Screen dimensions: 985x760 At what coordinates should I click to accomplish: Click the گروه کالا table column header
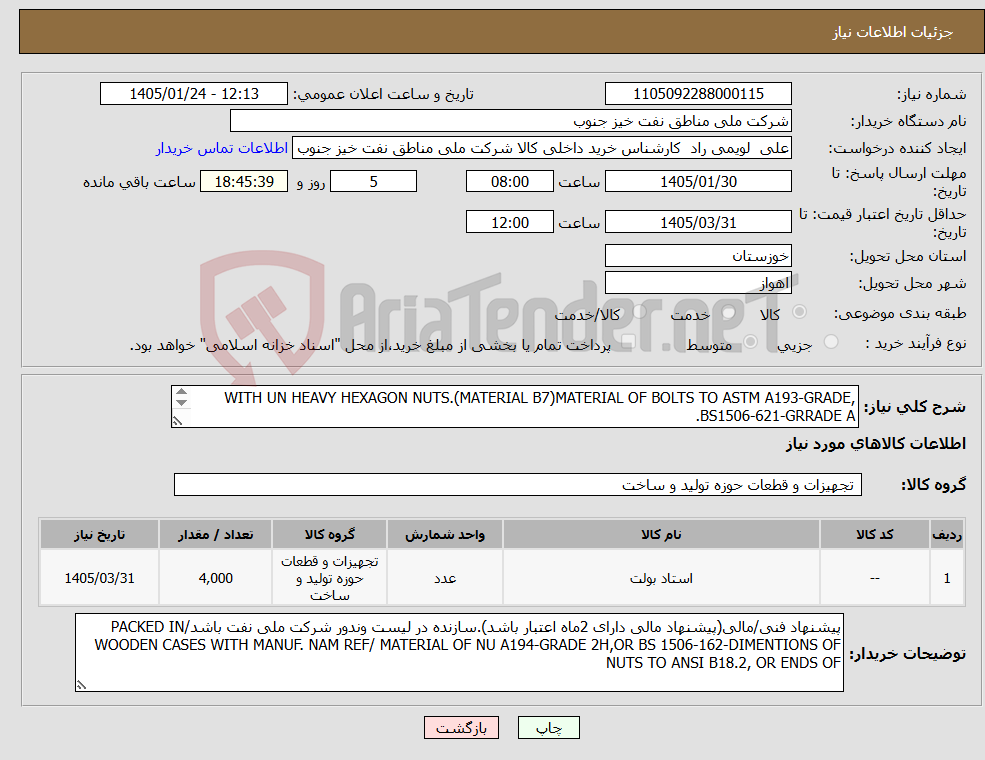coord(330,535)
